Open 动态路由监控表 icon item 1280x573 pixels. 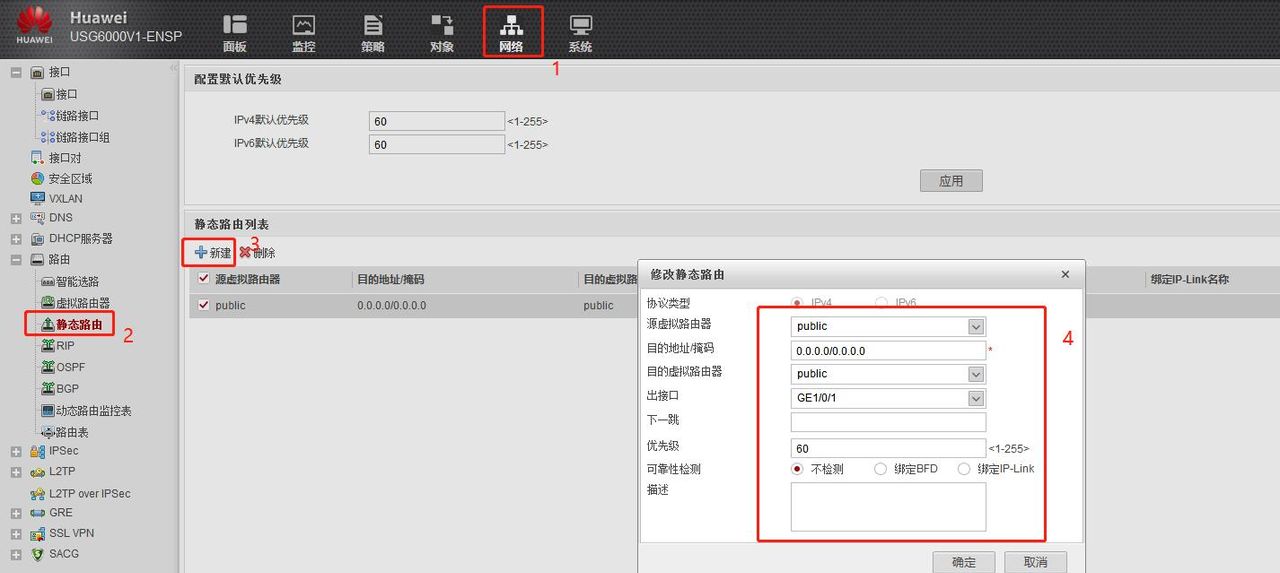point(47,410)
